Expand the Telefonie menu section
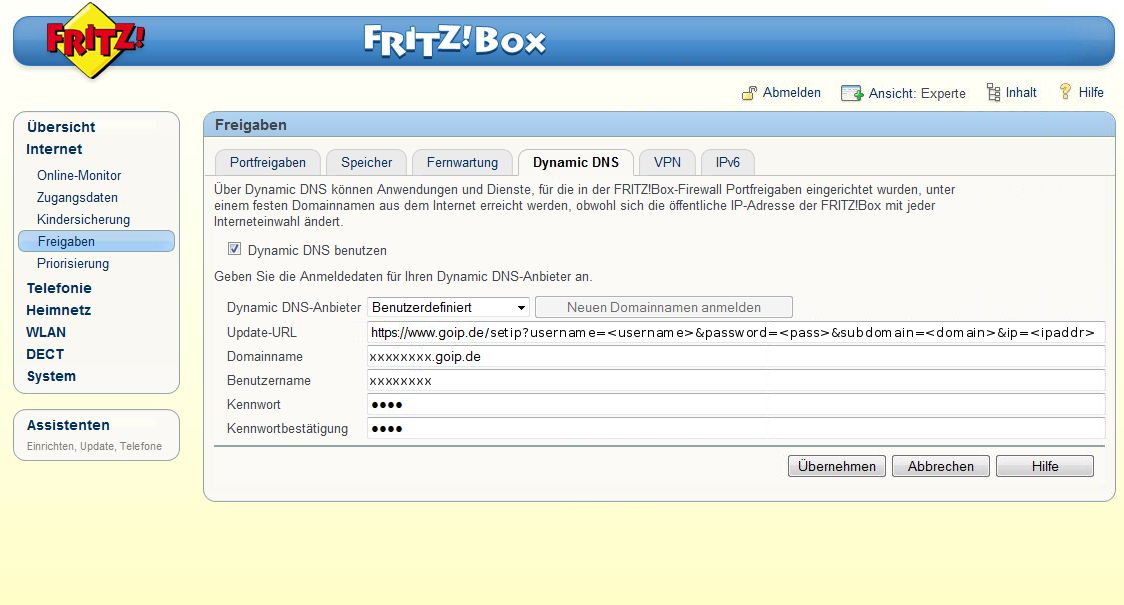The image size is (1124, 605). (x=59, y=288)
